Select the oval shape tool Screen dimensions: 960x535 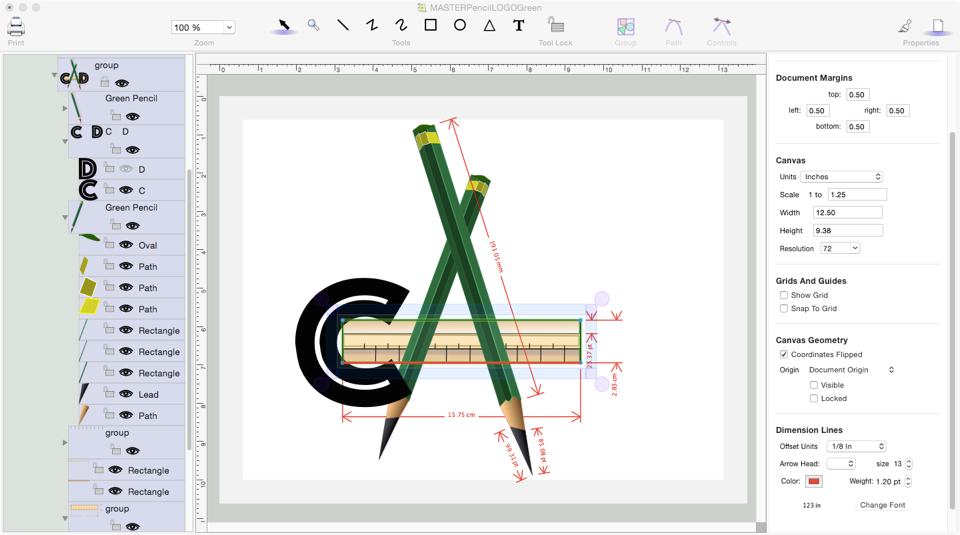(x=460, y=25)
